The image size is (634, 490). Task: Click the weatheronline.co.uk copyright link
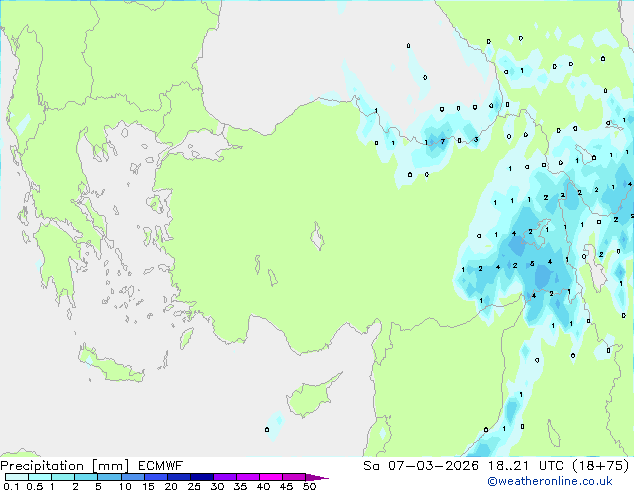550,481
